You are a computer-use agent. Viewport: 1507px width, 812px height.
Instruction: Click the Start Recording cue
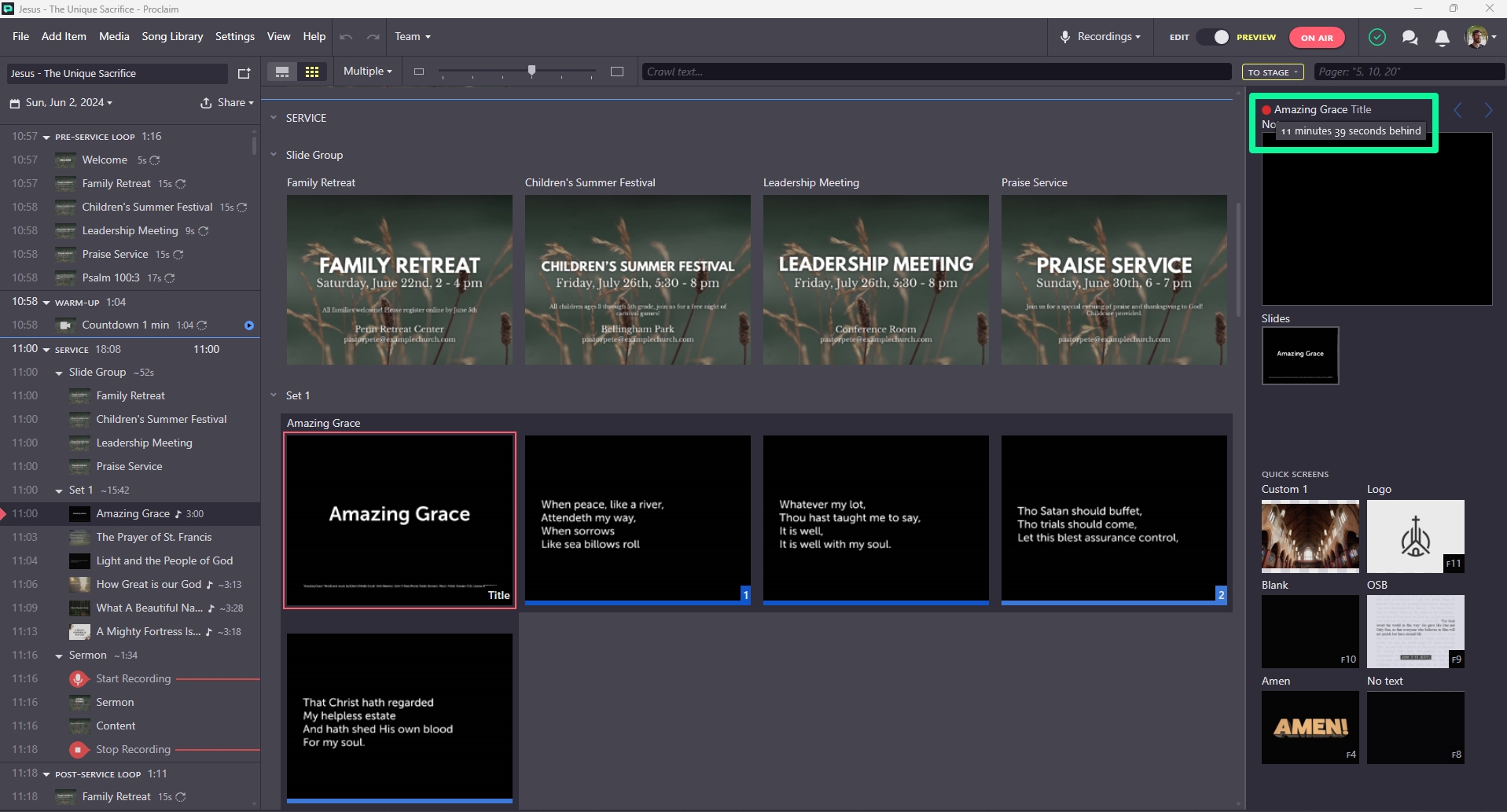click(134, 678)
